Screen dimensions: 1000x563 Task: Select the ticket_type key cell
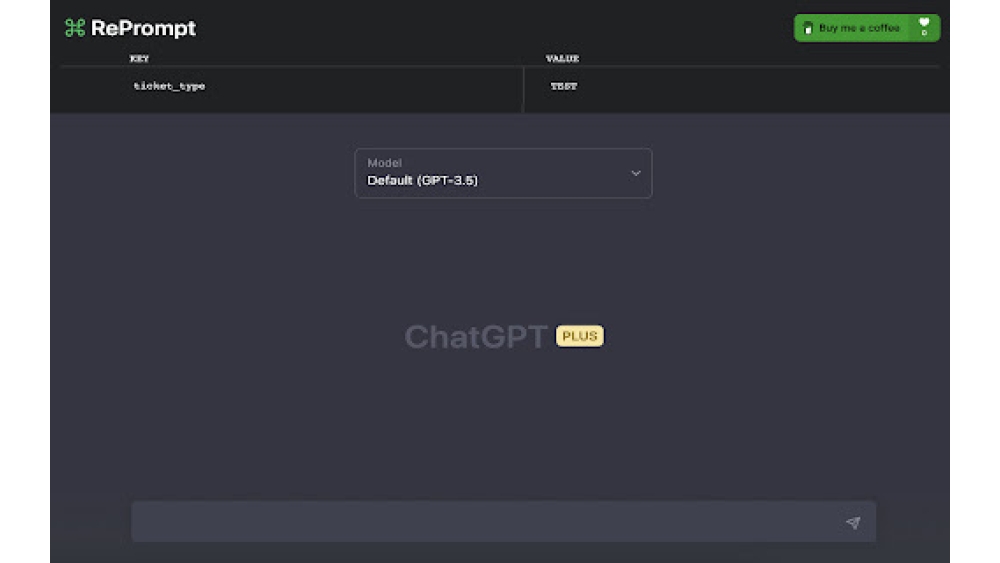[169, 86]
